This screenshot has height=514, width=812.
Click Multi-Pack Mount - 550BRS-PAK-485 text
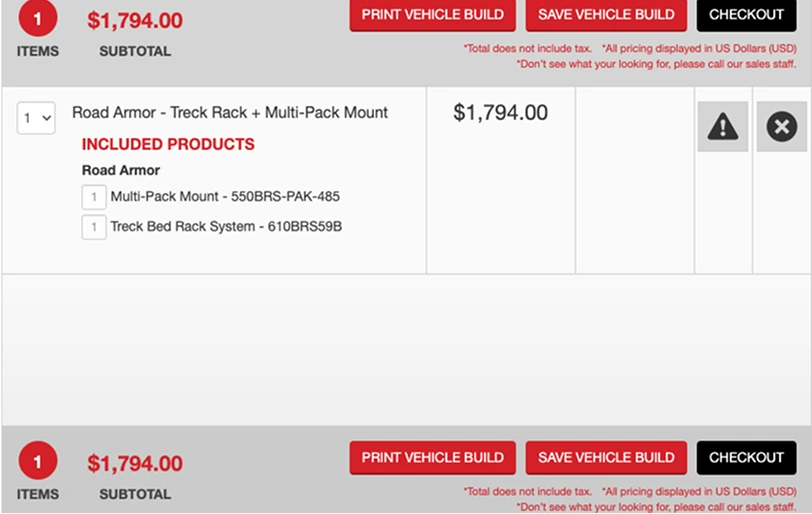(x=225, y=197)
